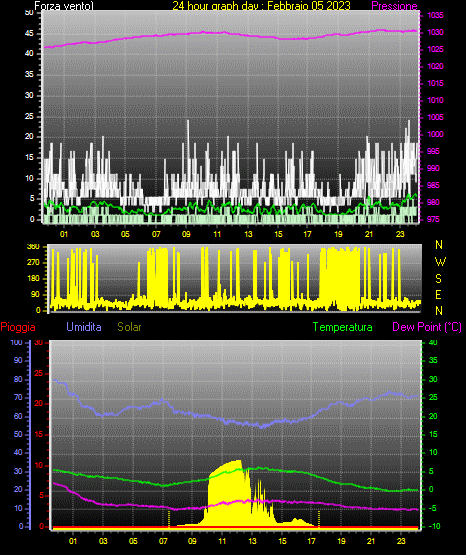The width and height of the screenshot is (466, 555).
Task: Click the Pioggia legend label
Action: click(x=18, y=327)
